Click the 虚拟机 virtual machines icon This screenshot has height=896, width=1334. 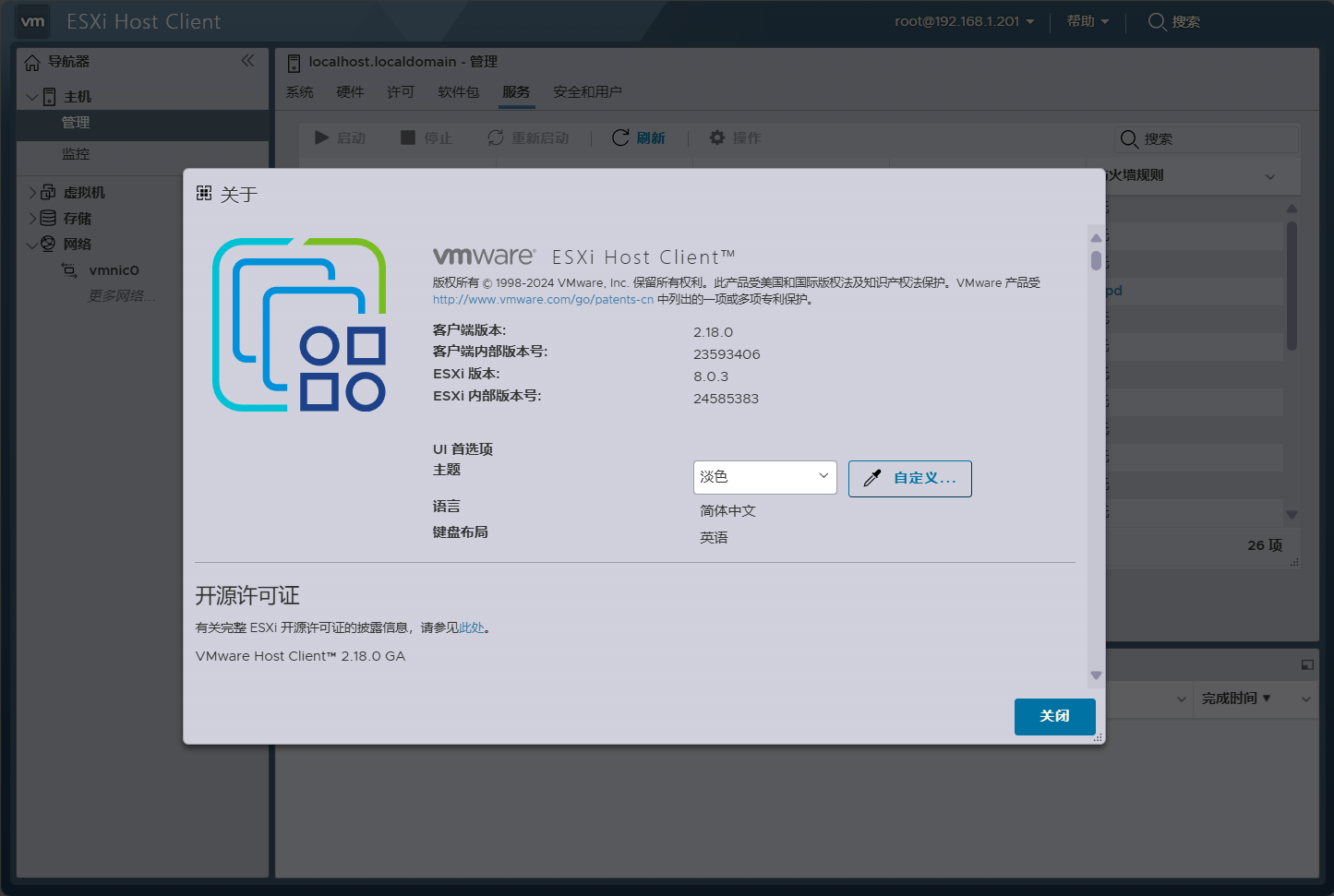pyautogui.click(x=49, y=192)
